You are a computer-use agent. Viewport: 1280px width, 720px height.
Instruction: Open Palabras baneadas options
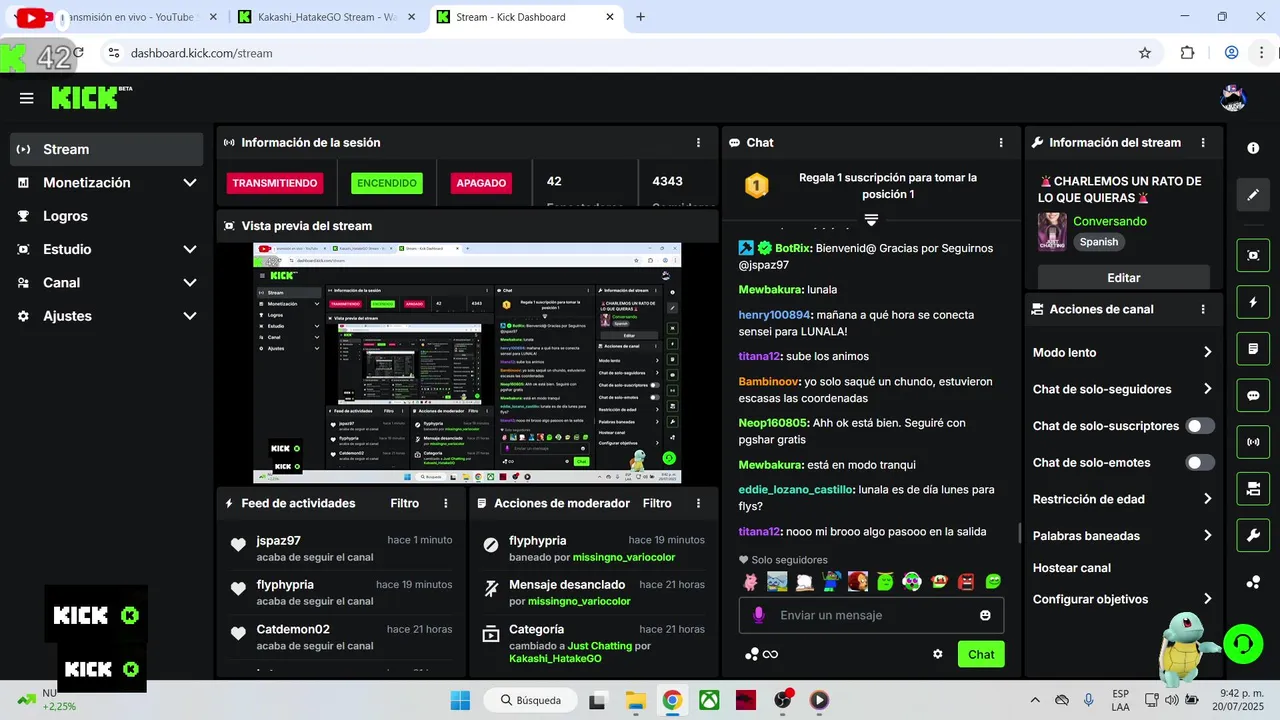[1122, 536]
